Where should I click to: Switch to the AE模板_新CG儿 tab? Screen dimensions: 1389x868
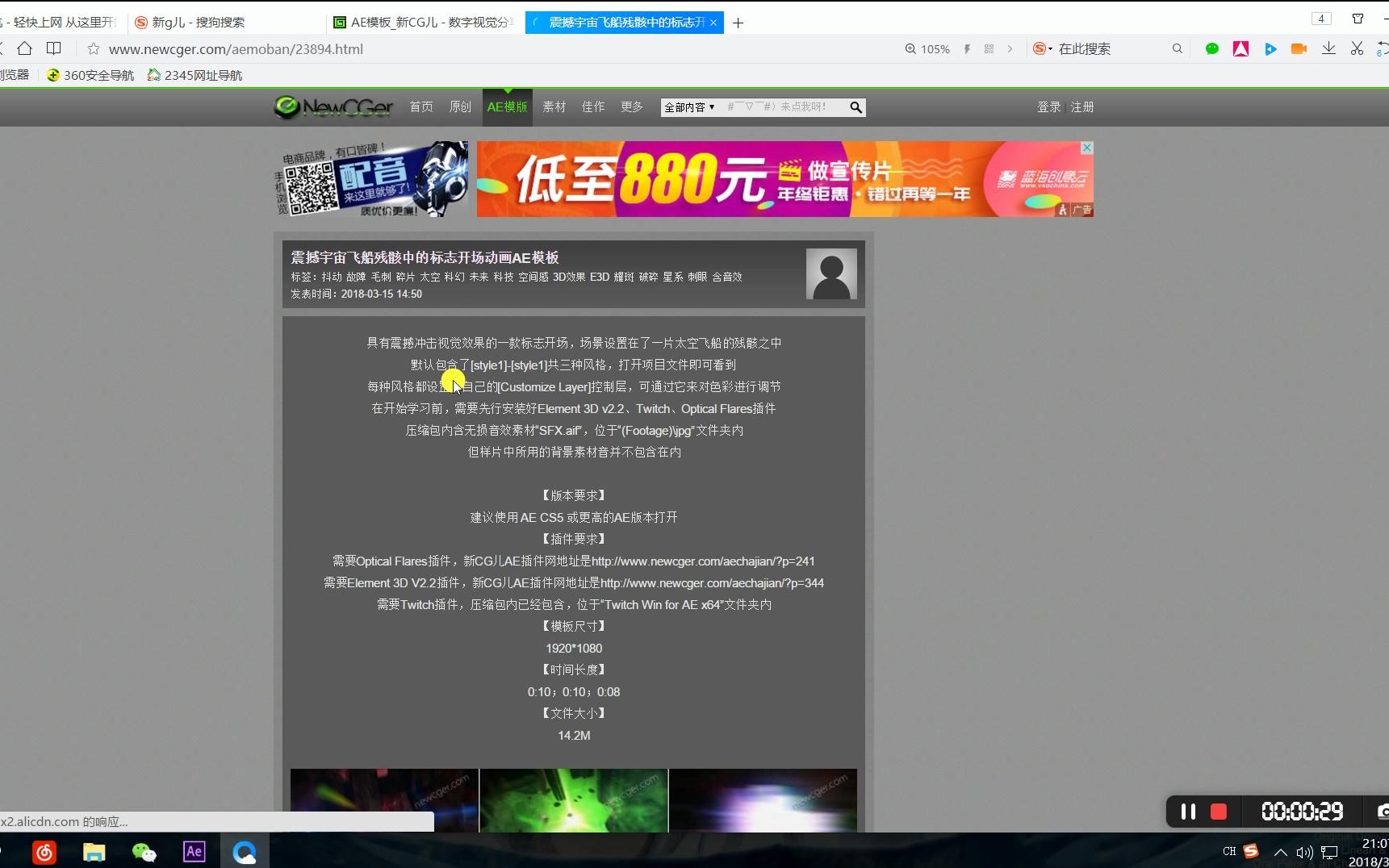(x=426, y=23)
